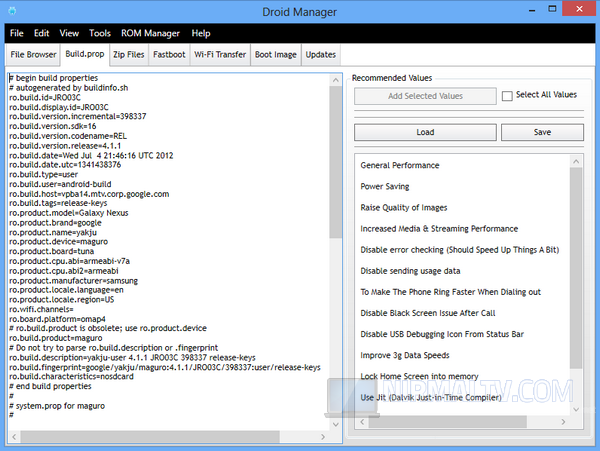Viewport: 600px width, 451px height.
Task: Select Improve 3g Data Speeds
Action: (x=405, y=355)
